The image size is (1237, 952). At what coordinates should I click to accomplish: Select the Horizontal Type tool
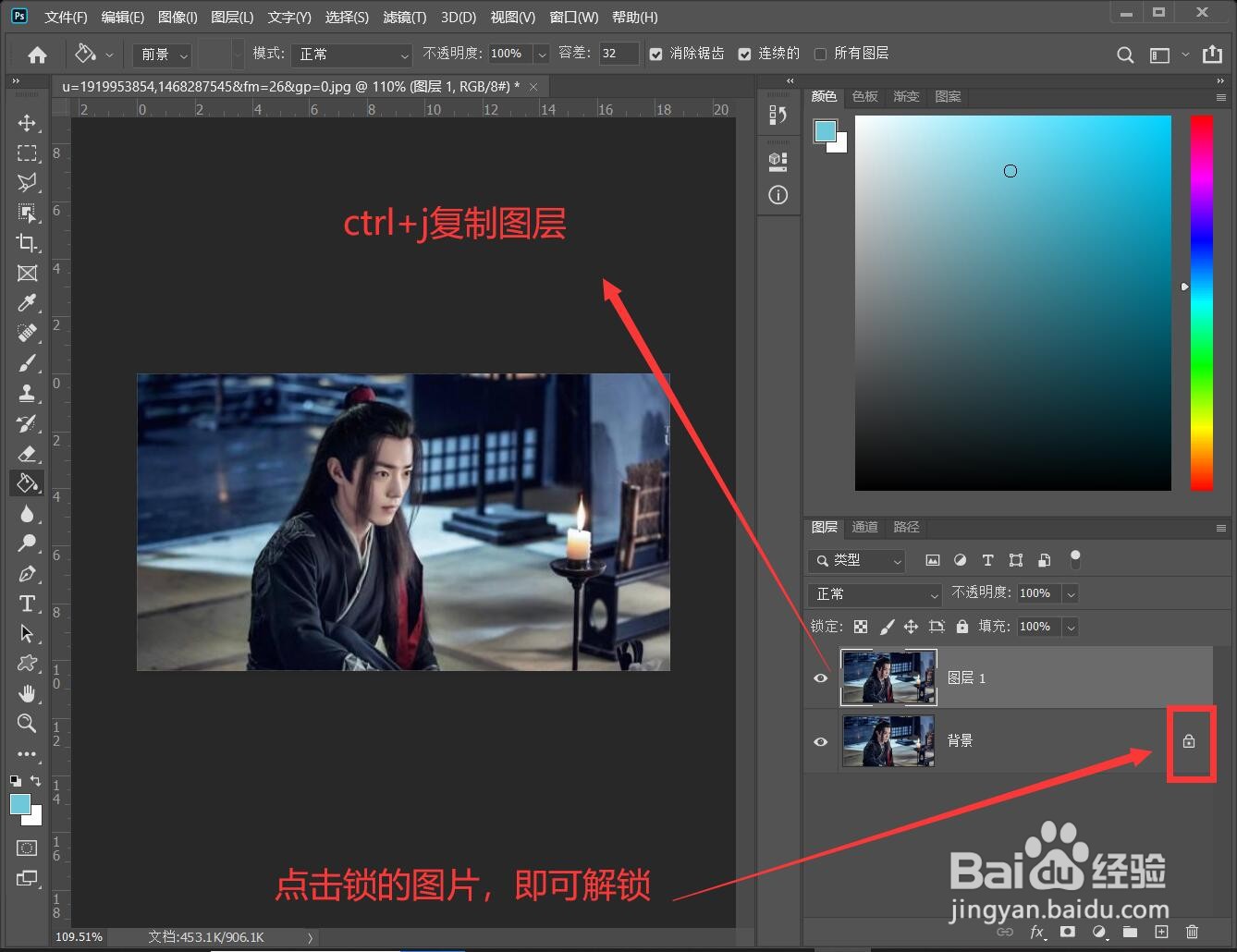pyautogui.click(x=27, y=604)
